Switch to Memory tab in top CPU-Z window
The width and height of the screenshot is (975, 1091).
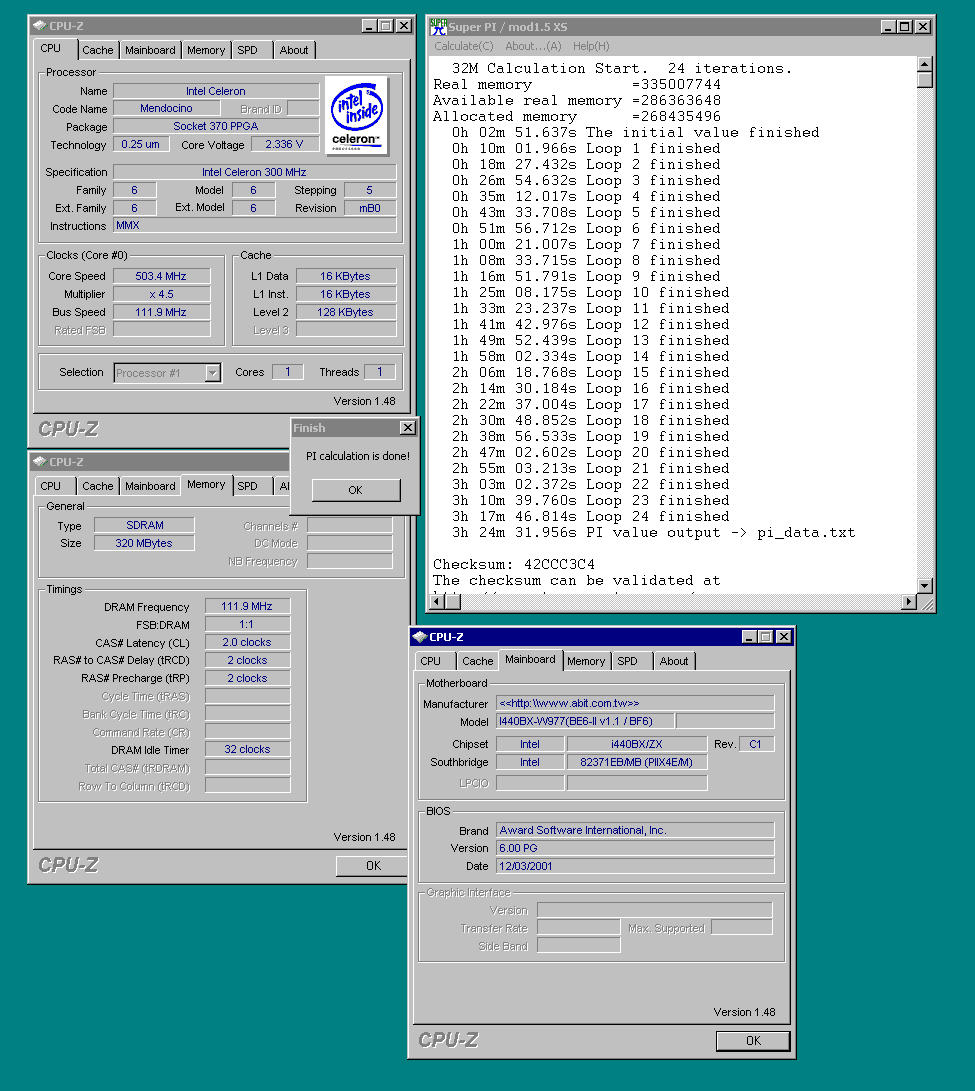(x=206, y=50)
